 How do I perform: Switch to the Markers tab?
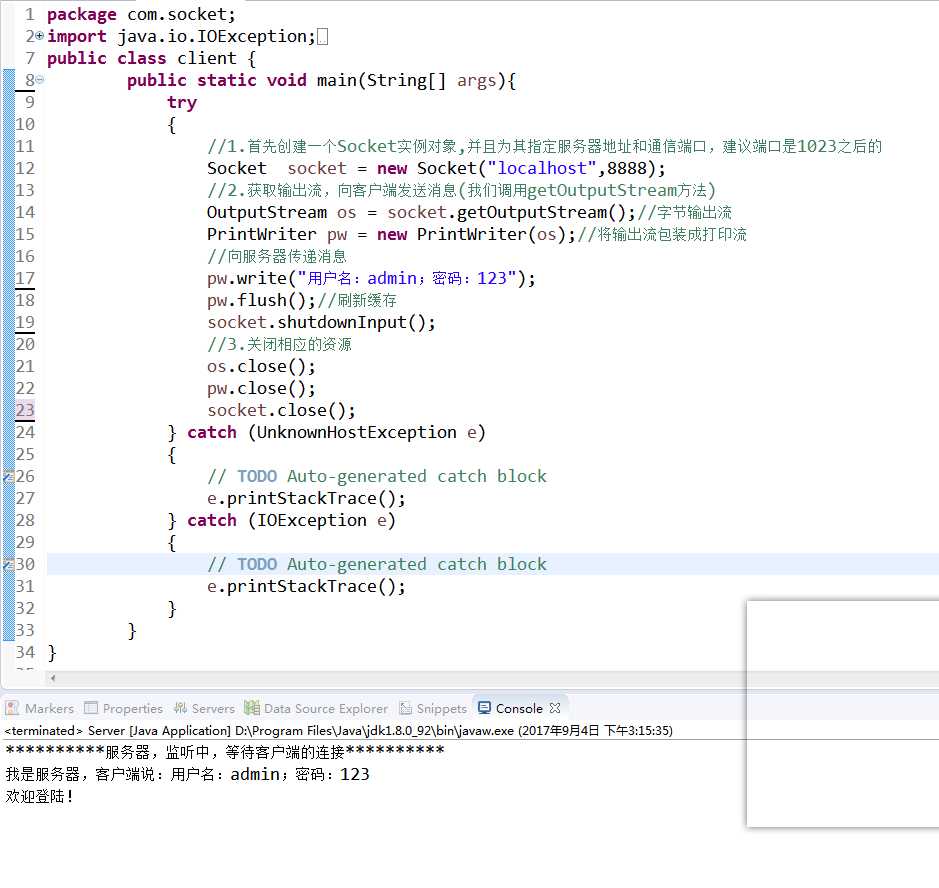[40, 708]
